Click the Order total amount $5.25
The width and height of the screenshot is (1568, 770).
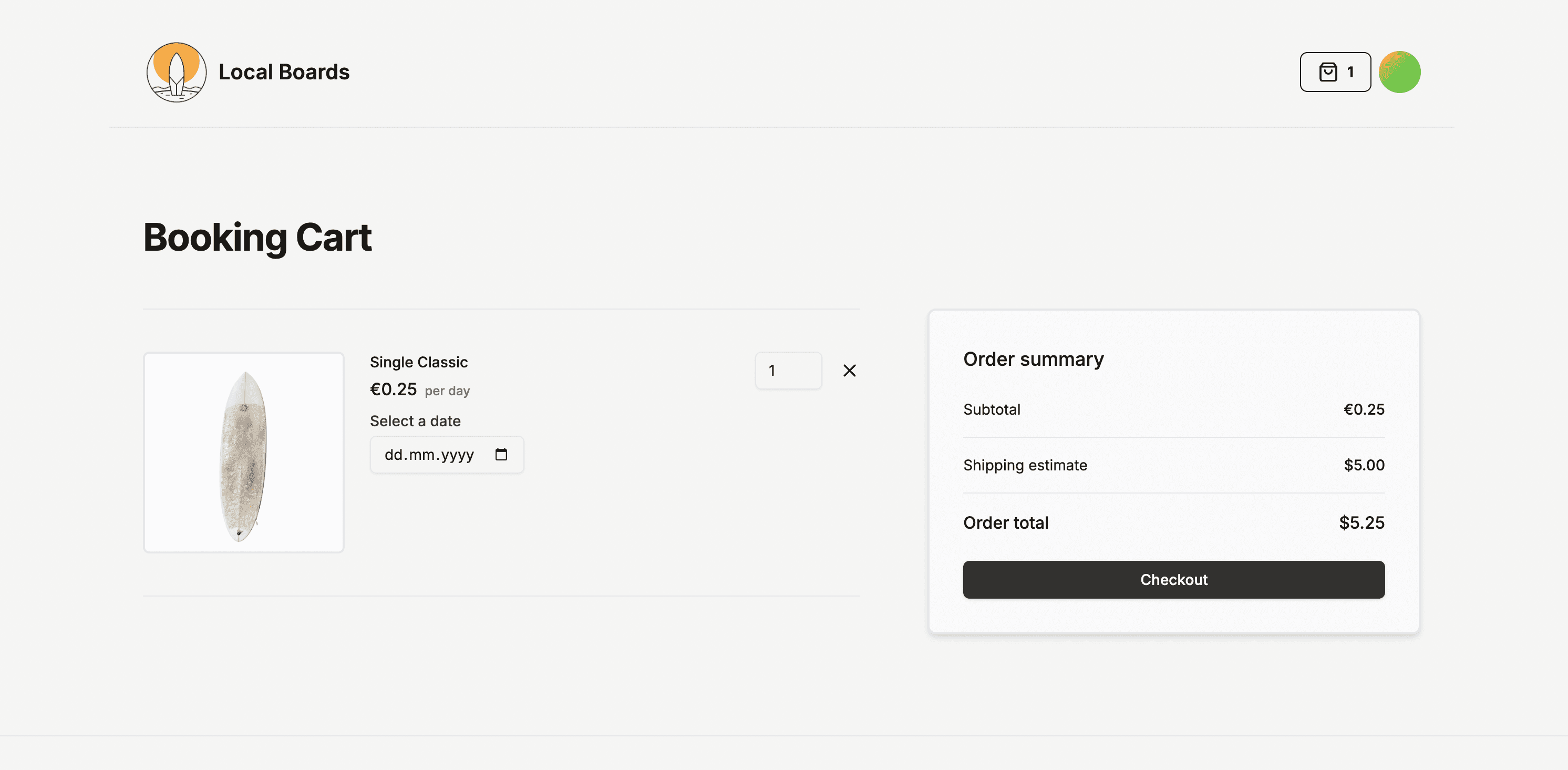tap(1361, 522)
